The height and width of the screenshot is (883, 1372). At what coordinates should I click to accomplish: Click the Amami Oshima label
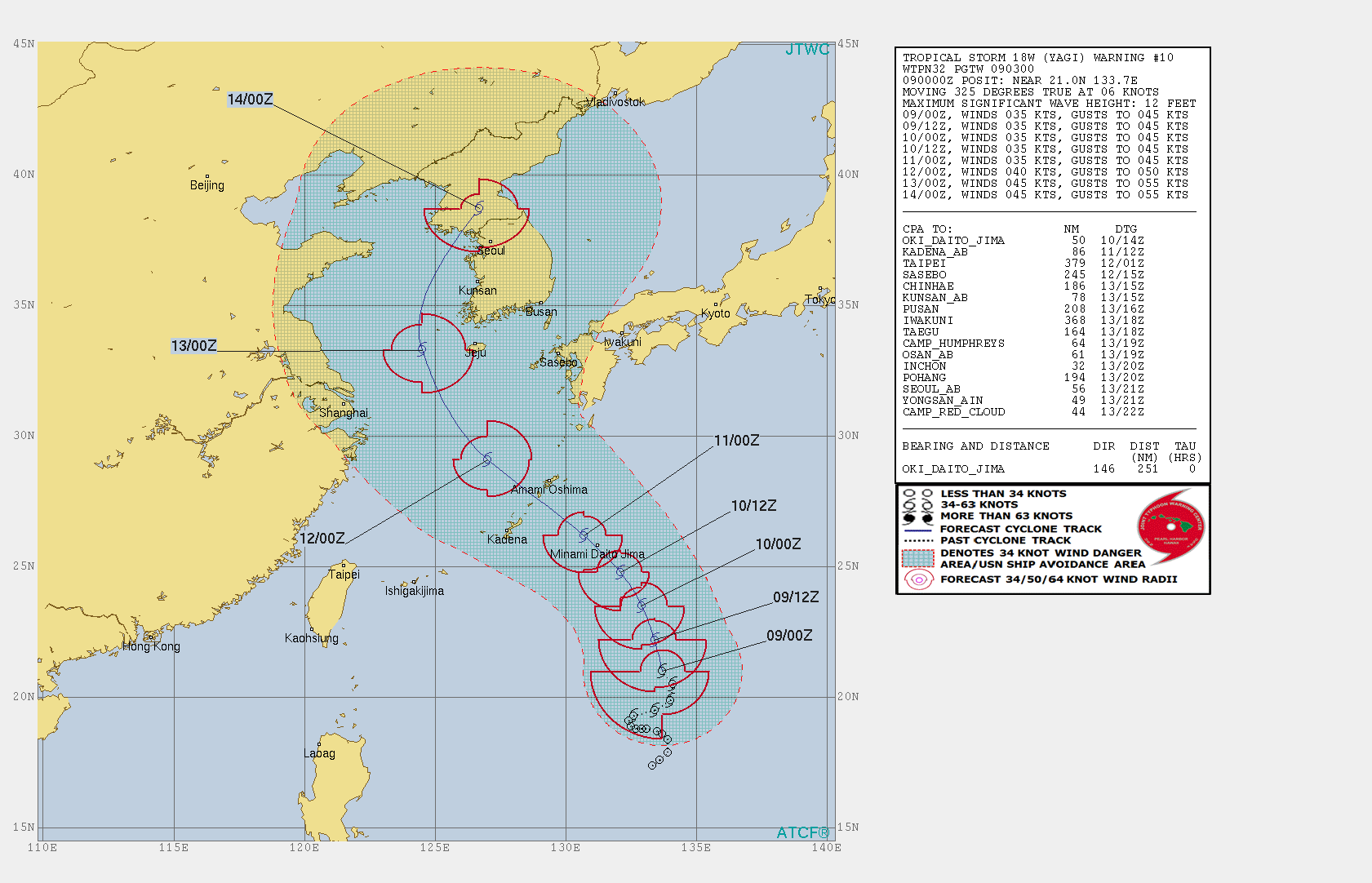549,490
